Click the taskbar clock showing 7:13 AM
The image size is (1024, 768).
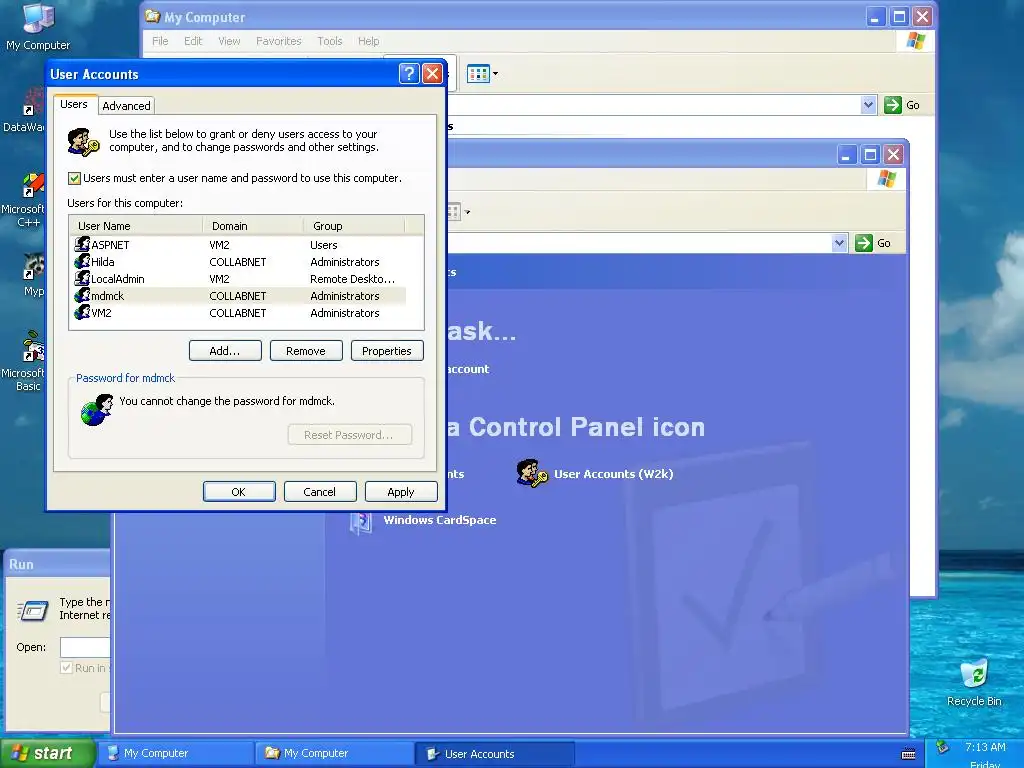pyautogui.click(x=985, y=747)
